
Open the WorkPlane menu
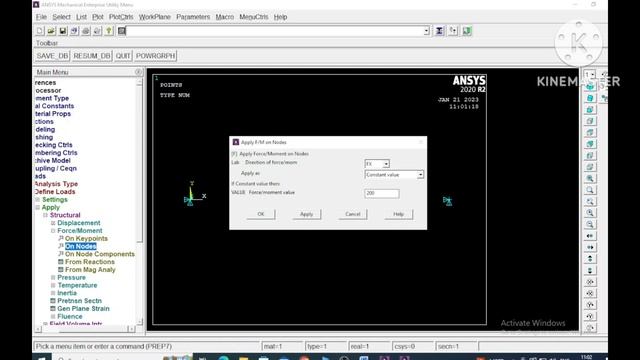click(155, 17)
